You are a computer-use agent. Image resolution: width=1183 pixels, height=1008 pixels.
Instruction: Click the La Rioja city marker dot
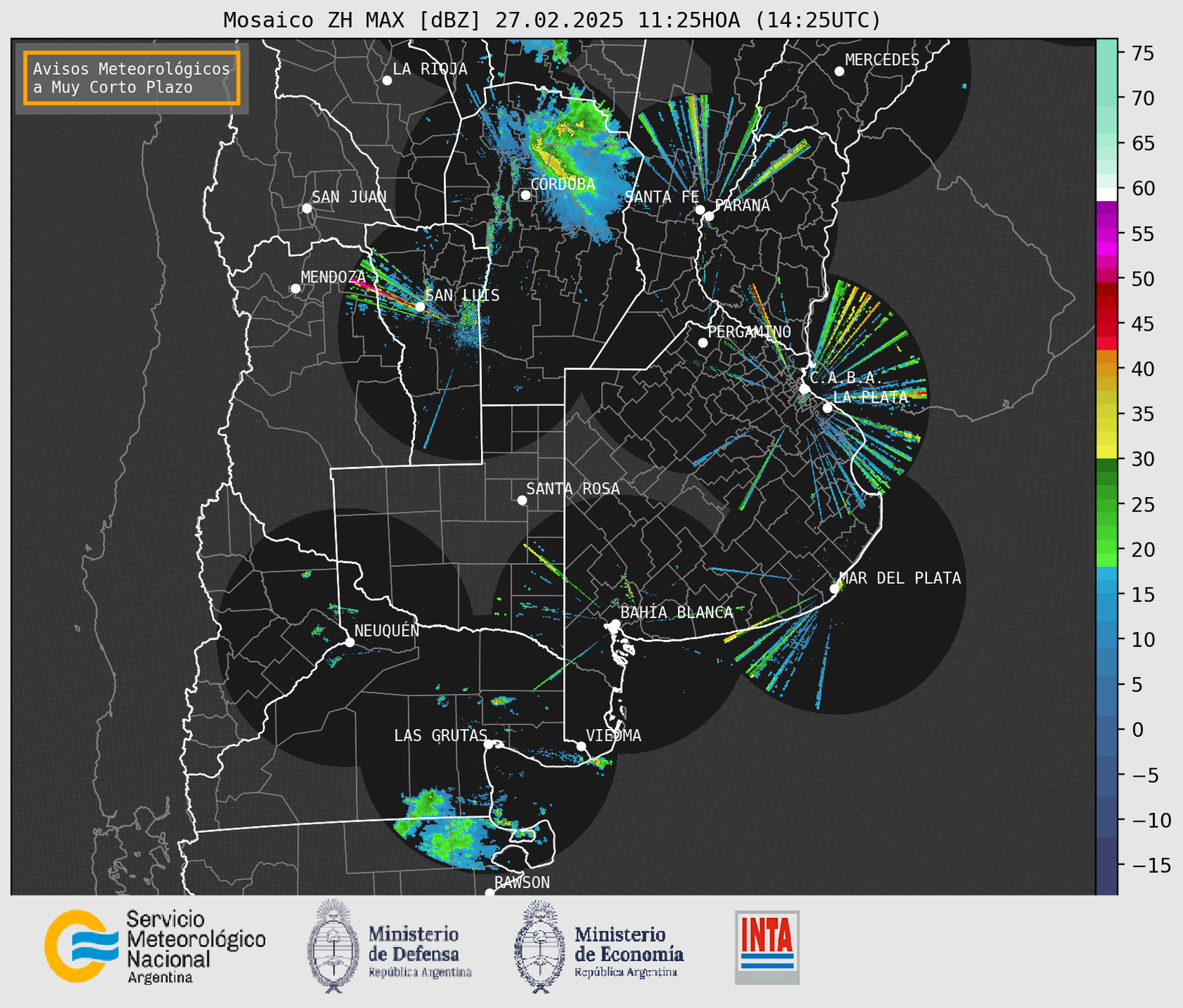click(387, 81)
